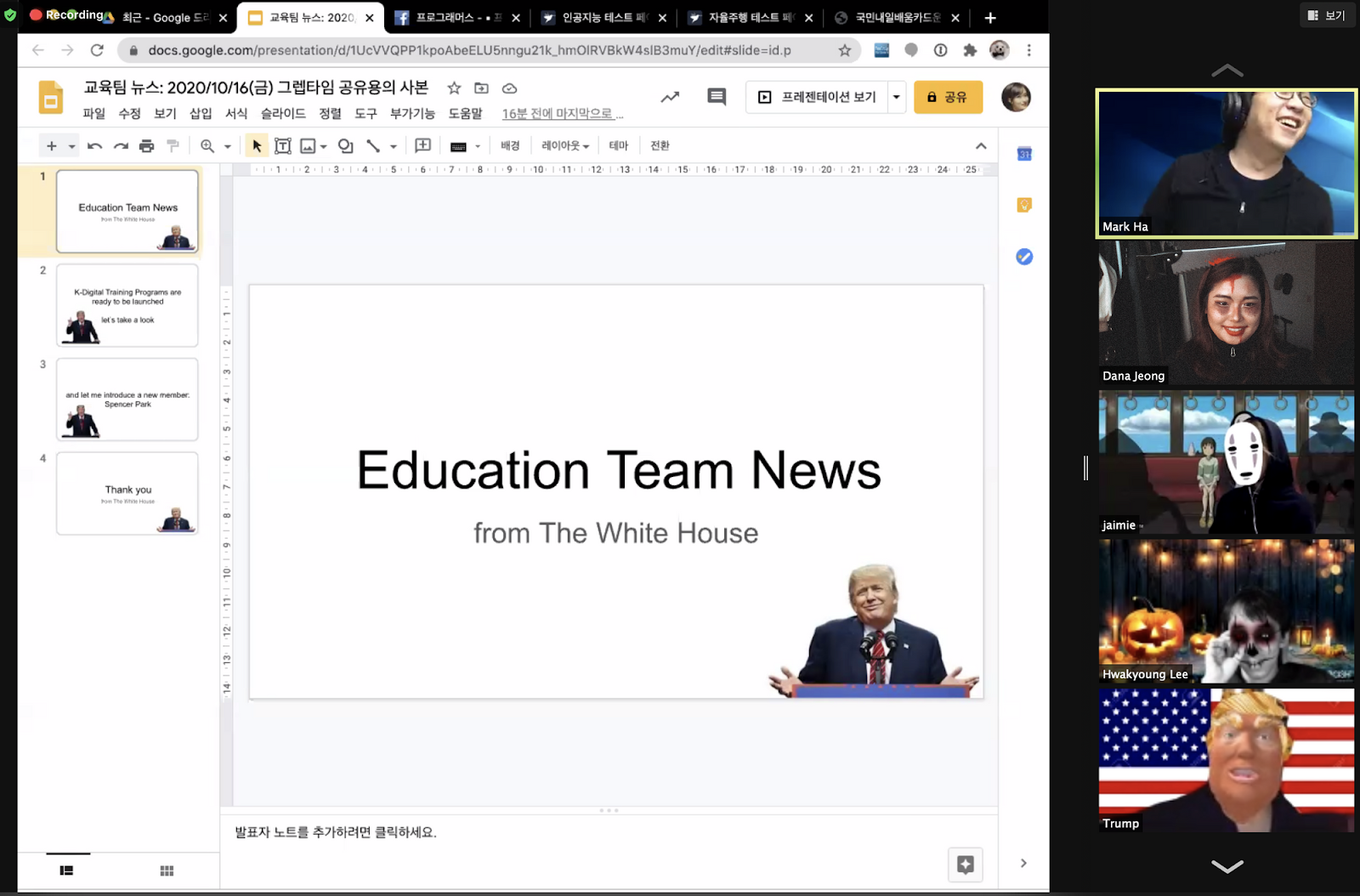The width and height of the screenshot is (1360, 896).
Task: Open Google Slides home icon
Action: (x=51, y=98)
